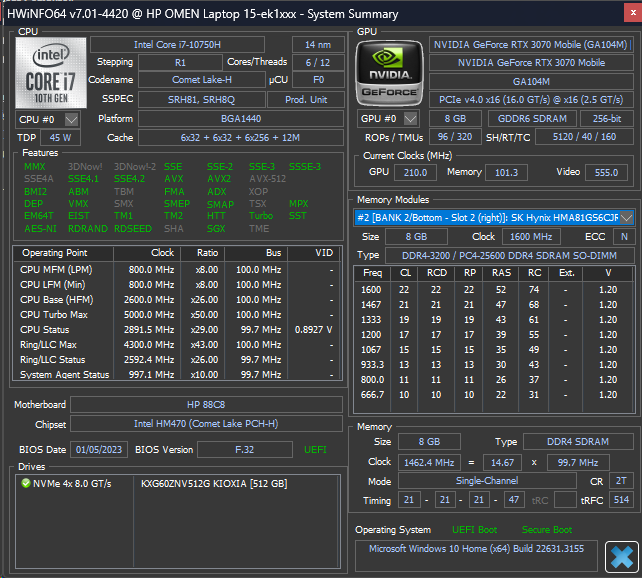Select the KXG60ZNV512G KIOXIA drive entry

(x=214, y=483)
